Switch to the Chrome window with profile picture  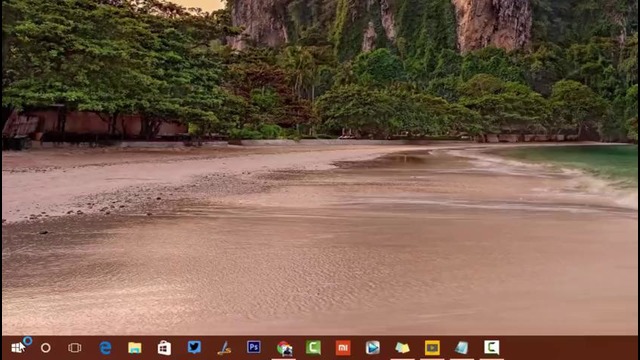284,348
